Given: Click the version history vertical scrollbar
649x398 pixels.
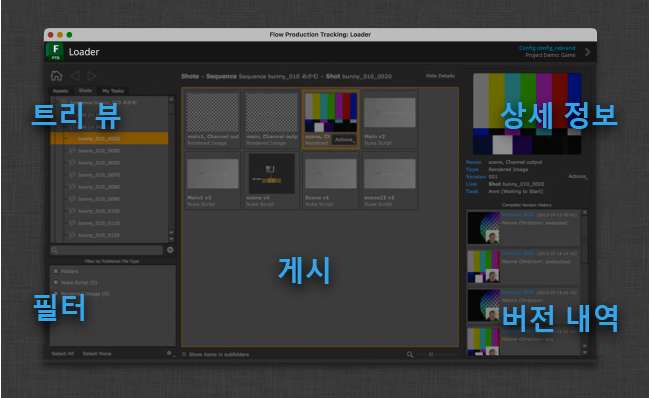Looking at the screenshot, I should coord(584,282).
